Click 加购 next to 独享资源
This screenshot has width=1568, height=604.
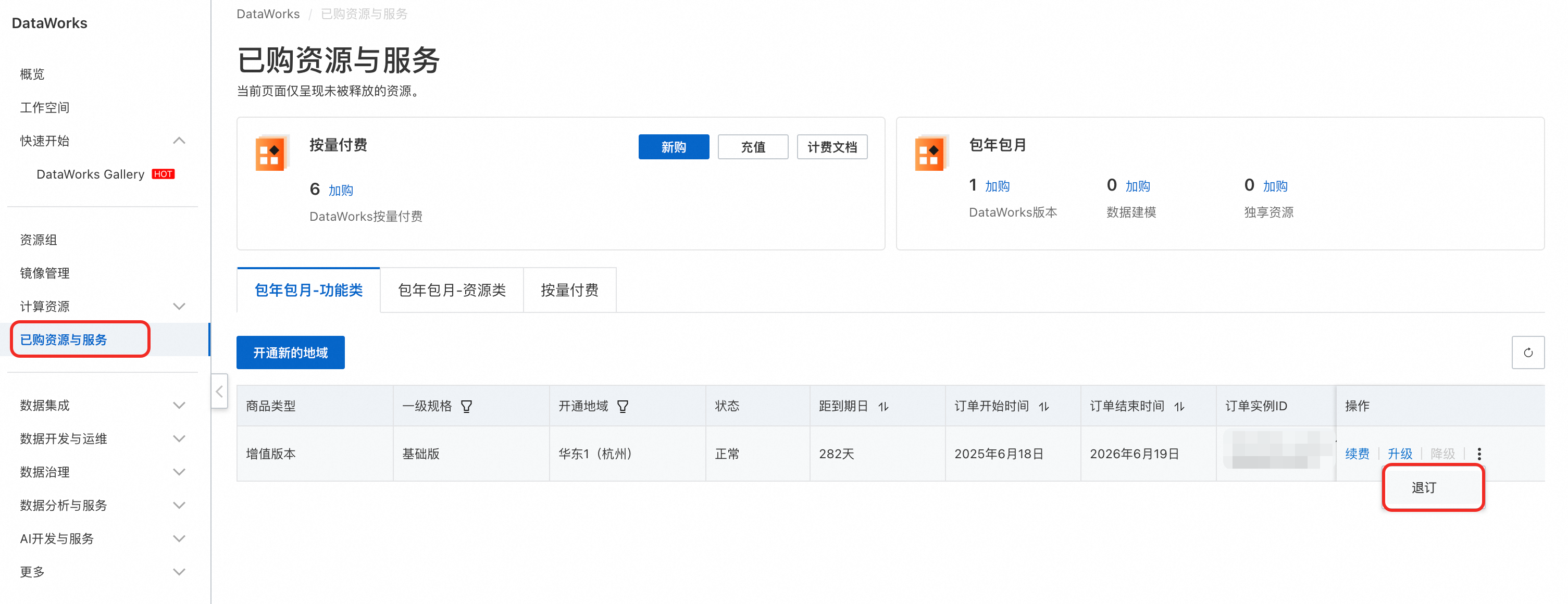[1275, 186]
